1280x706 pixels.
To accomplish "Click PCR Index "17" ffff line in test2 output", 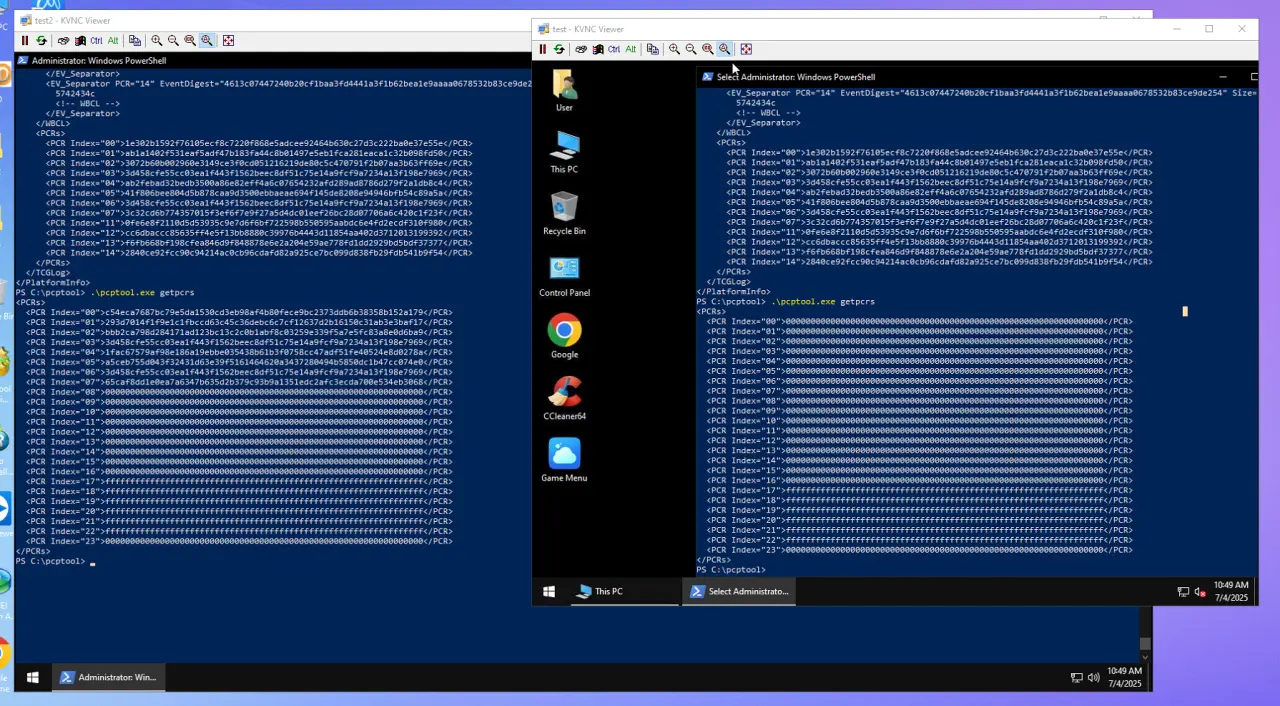I will [239, 481].
